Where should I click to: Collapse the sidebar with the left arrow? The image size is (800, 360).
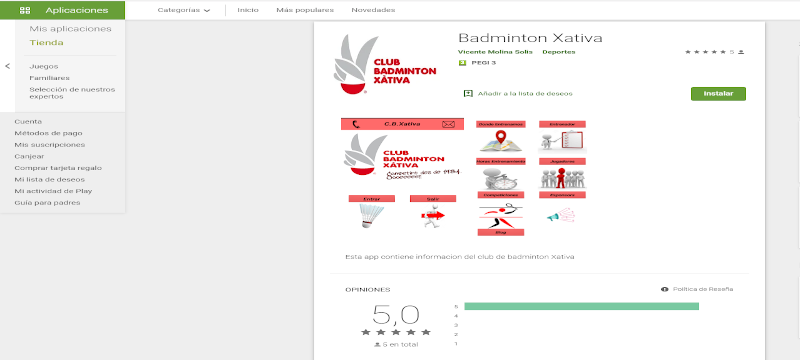tap(7, 66)
